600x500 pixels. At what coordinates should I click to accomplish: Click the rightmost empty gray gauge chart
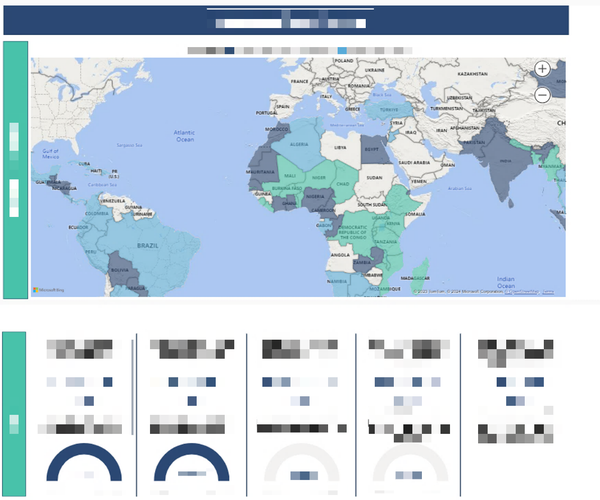410,467
